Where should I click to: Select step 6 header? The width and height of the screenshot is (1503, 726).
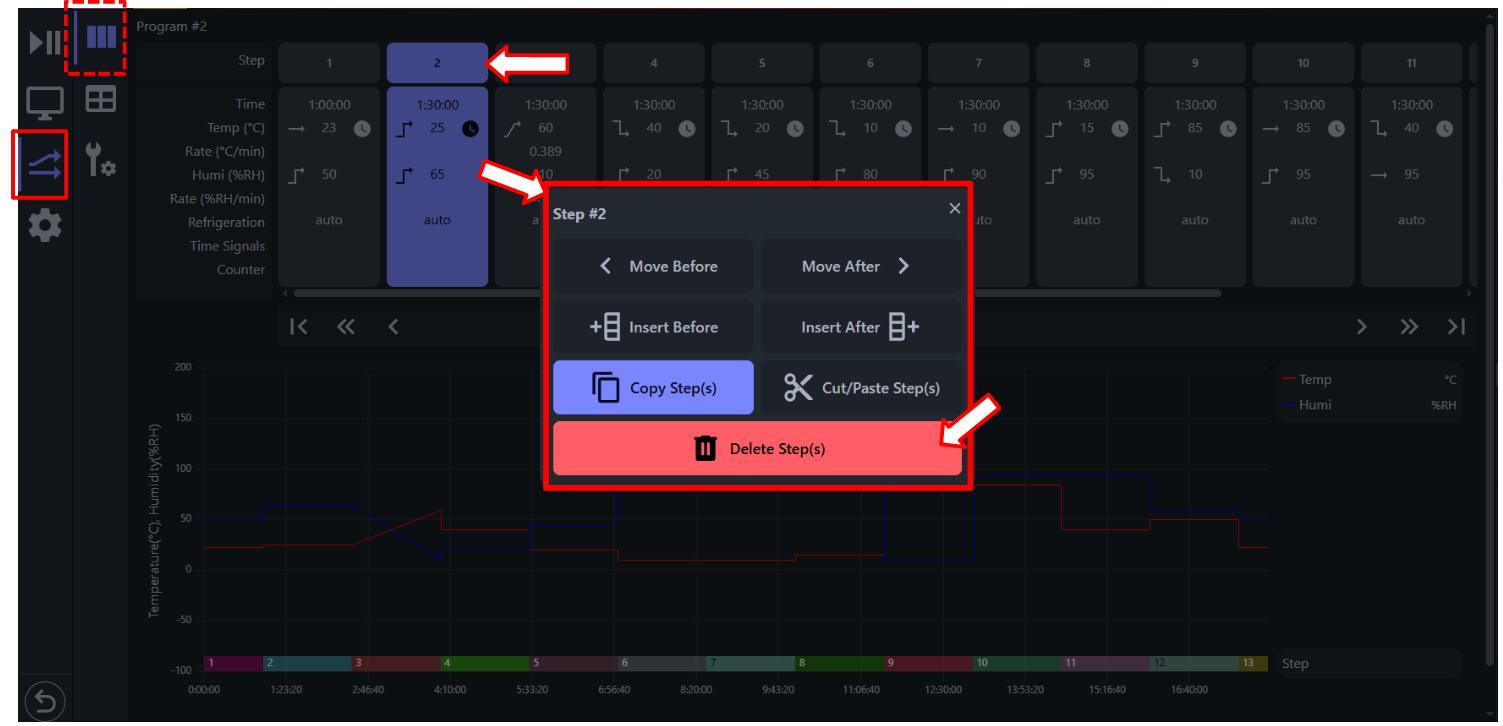pos(870,63)
